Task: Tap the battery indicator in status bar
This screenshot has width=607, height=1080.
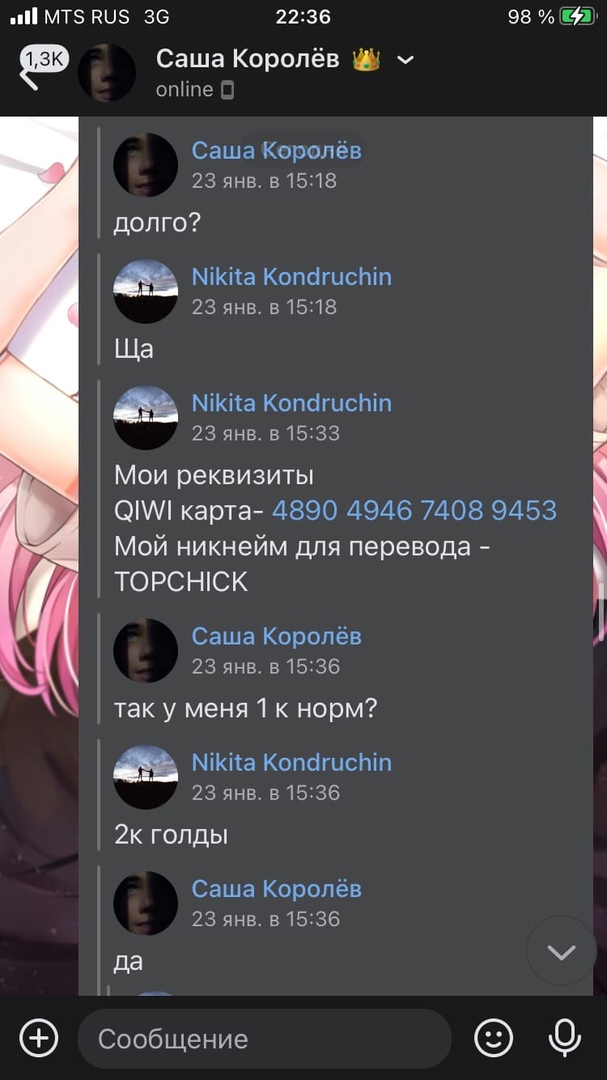Action: click(577, 17)
